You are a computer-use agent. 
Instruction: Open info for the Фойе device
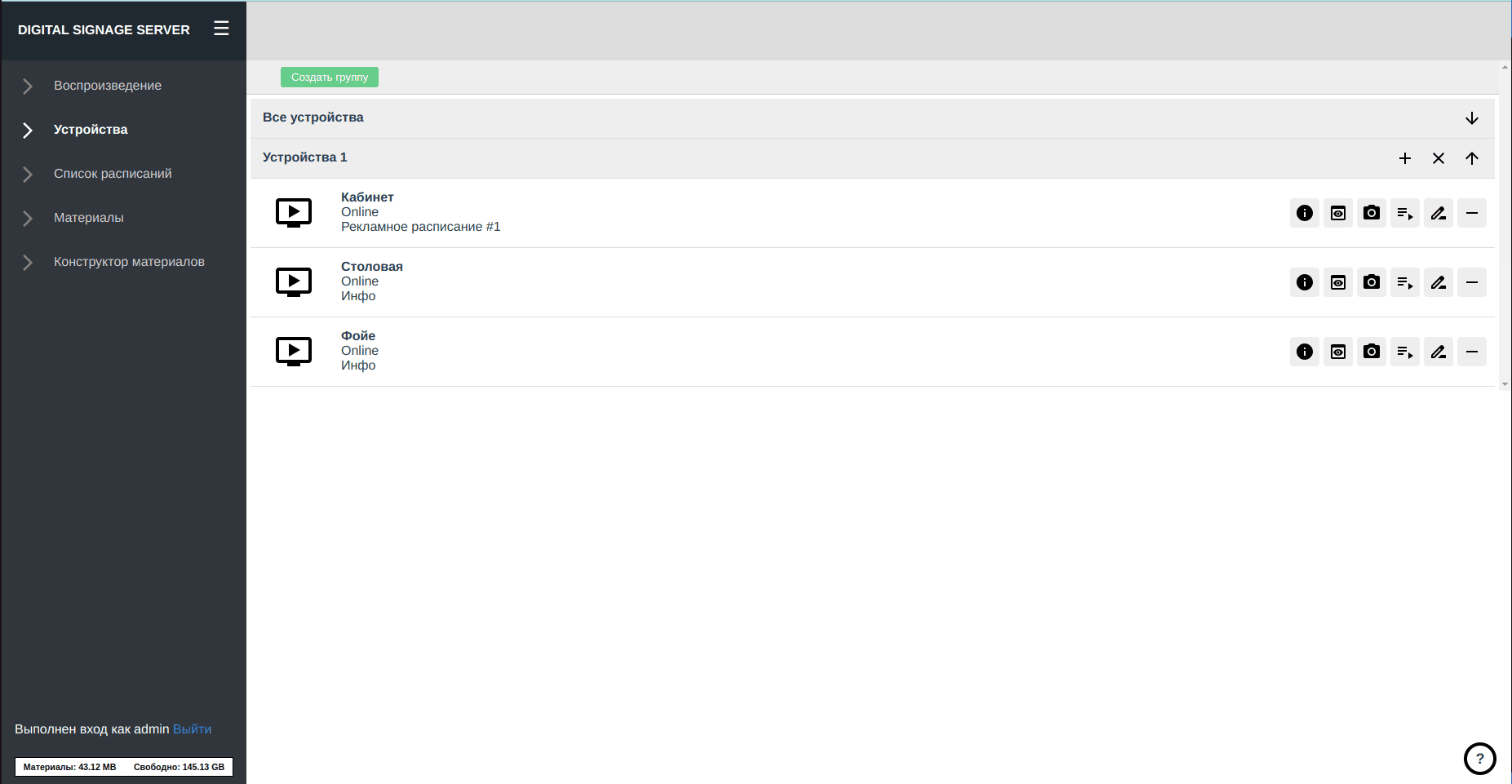(x=1304, y=352)
